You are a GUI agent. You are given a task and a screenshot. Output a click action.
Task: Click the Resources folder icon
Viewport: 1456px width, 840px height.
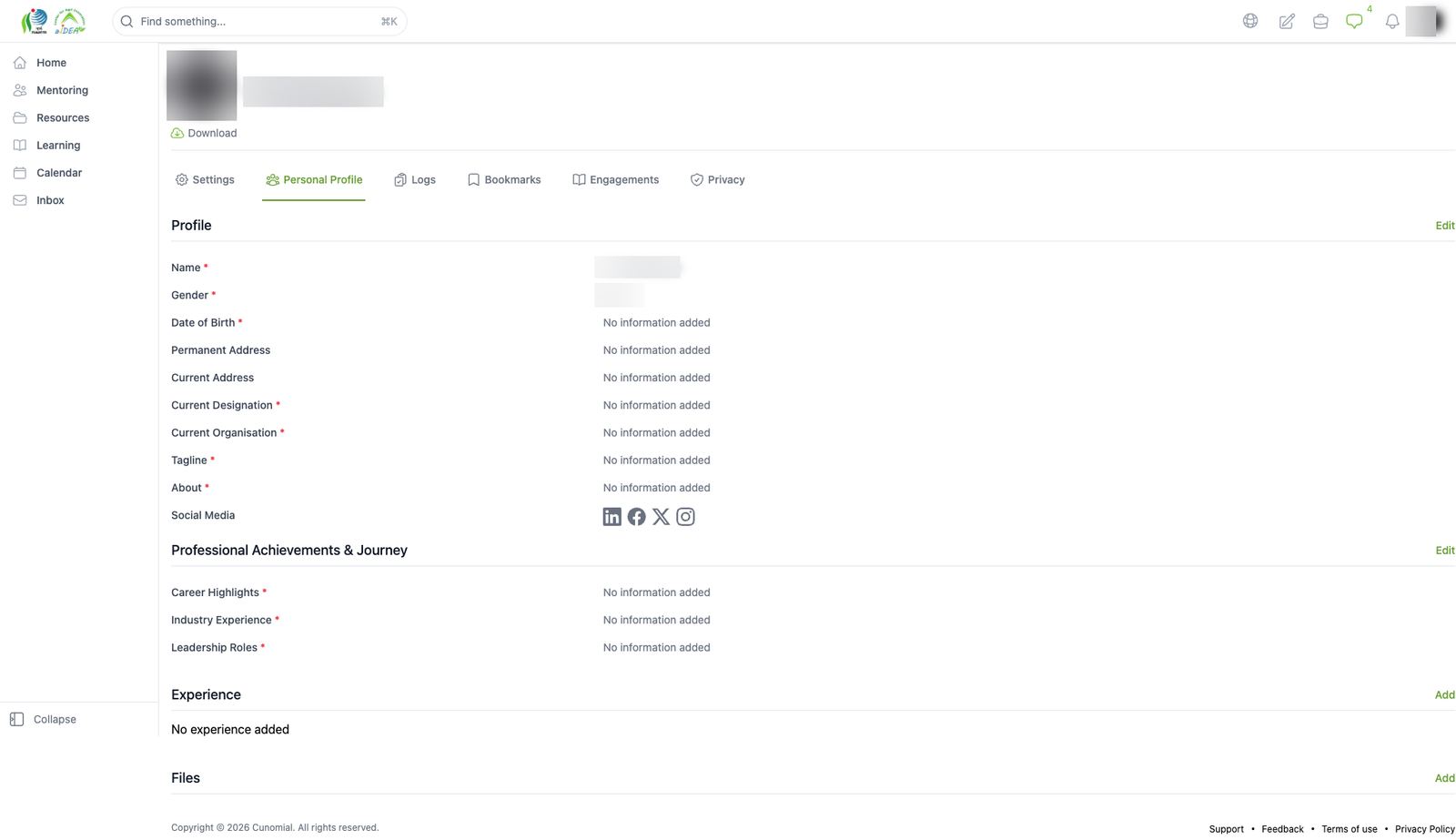pyautogui.click(x=20, y=117)
